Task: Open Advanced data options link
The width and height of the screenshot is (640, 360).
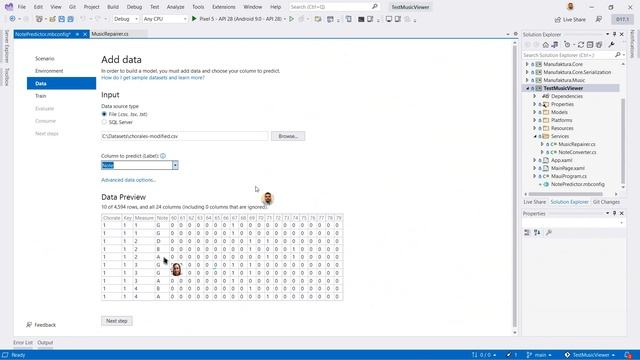Action: click(128, 180)
